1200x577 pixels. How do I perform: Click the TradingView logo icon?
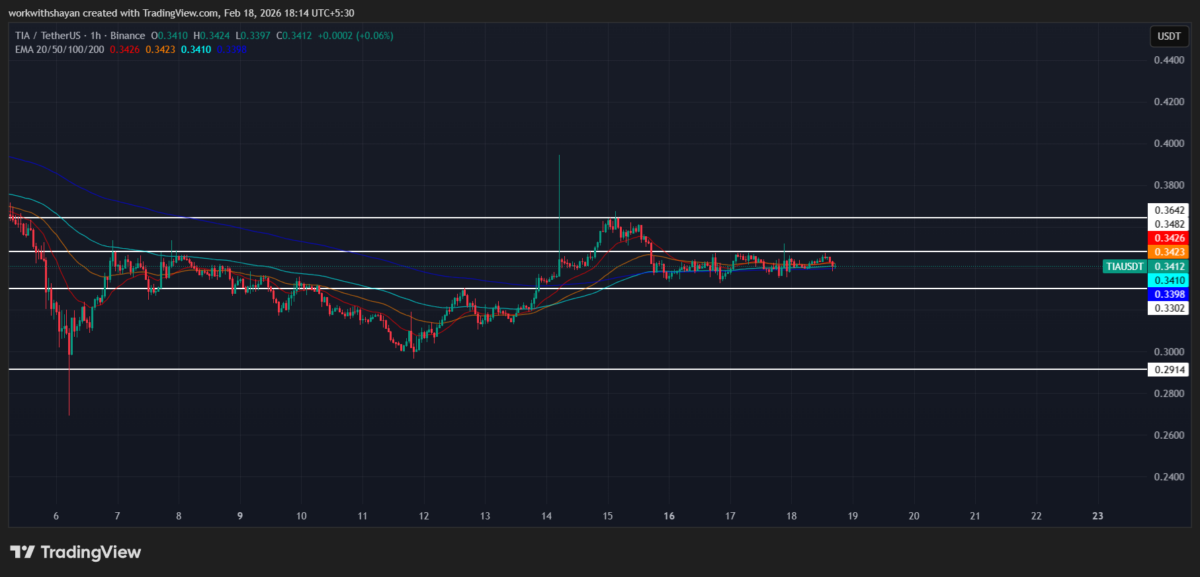[x=23, y=552]
